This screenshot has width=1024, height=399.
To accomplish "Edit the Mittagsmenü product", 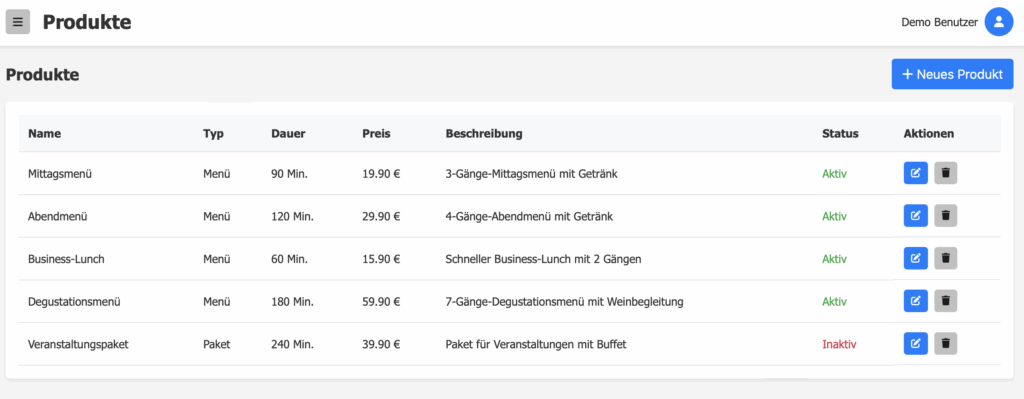I will (x=916, y=174).
